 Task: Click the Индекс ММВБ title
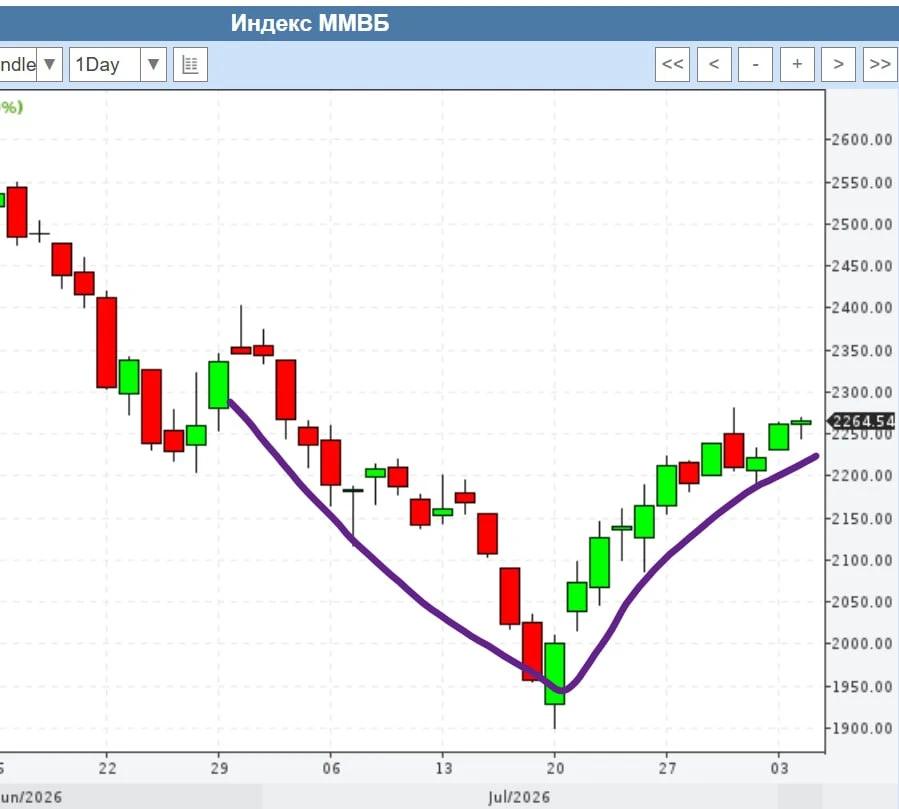click(x=310, y=24)
